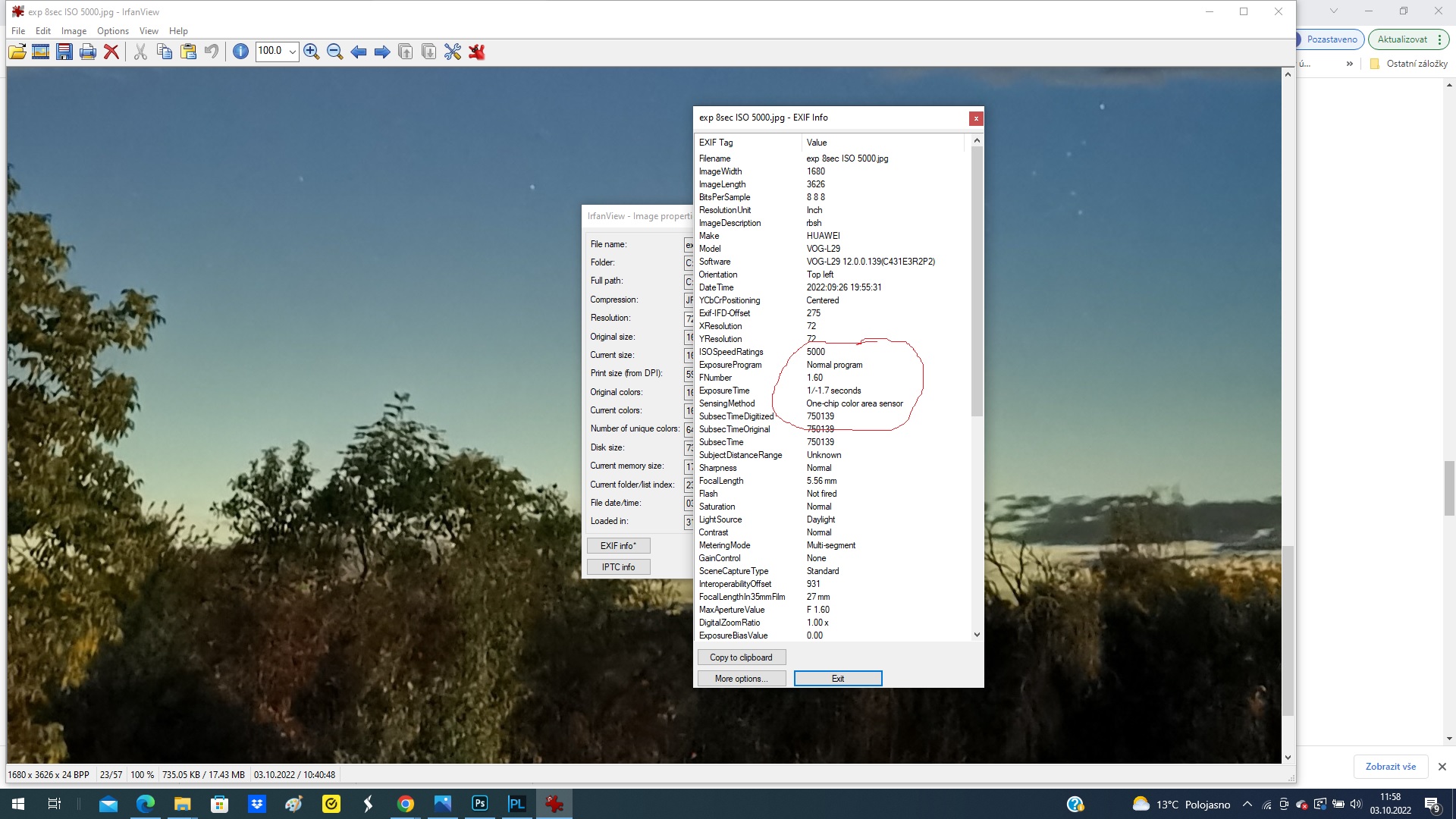The image size is (1456, 819).
Task: Click Copy to clipboard button
Action: point(741,657)
